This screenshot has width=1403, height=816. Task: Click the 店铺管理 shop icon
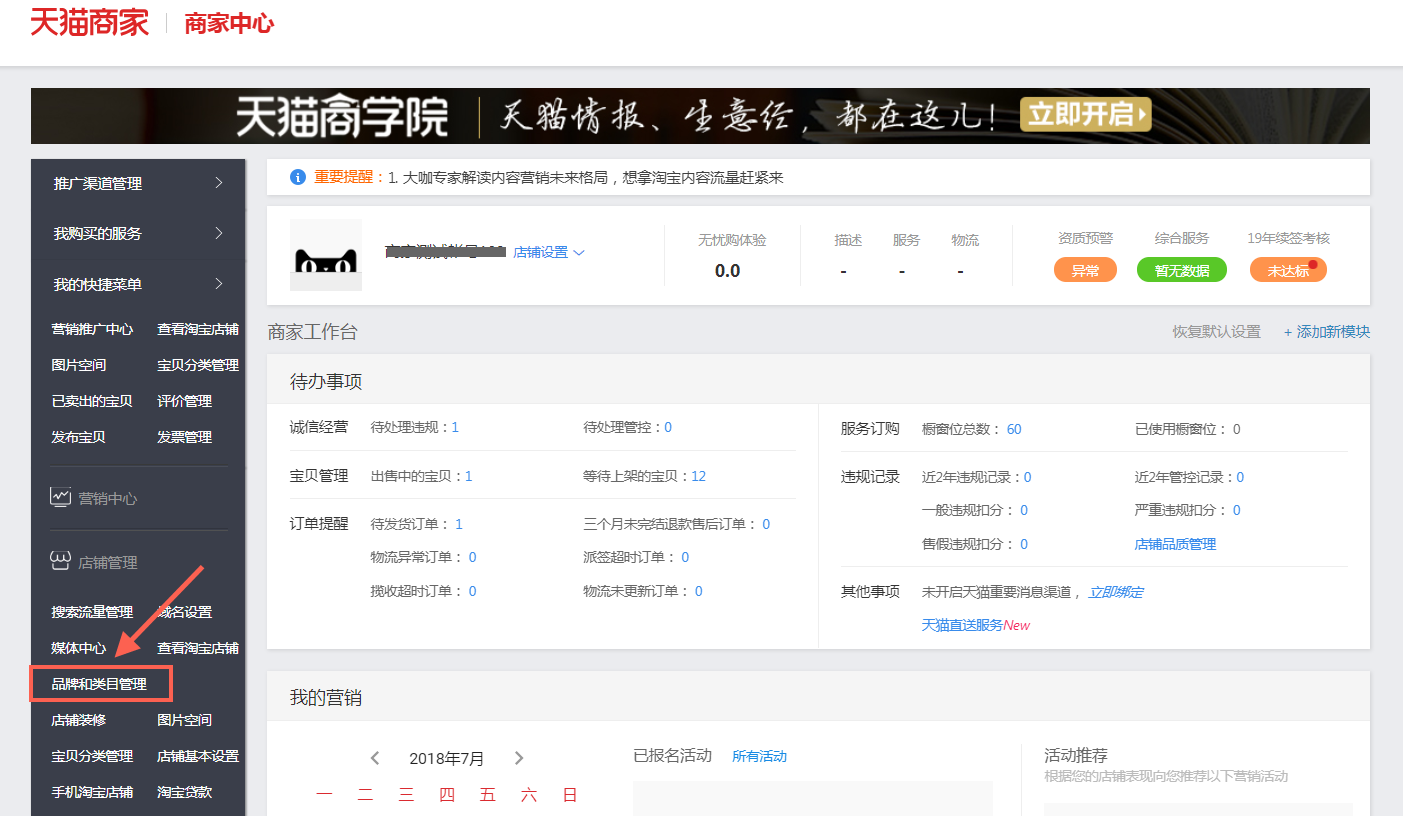point(61,561)
